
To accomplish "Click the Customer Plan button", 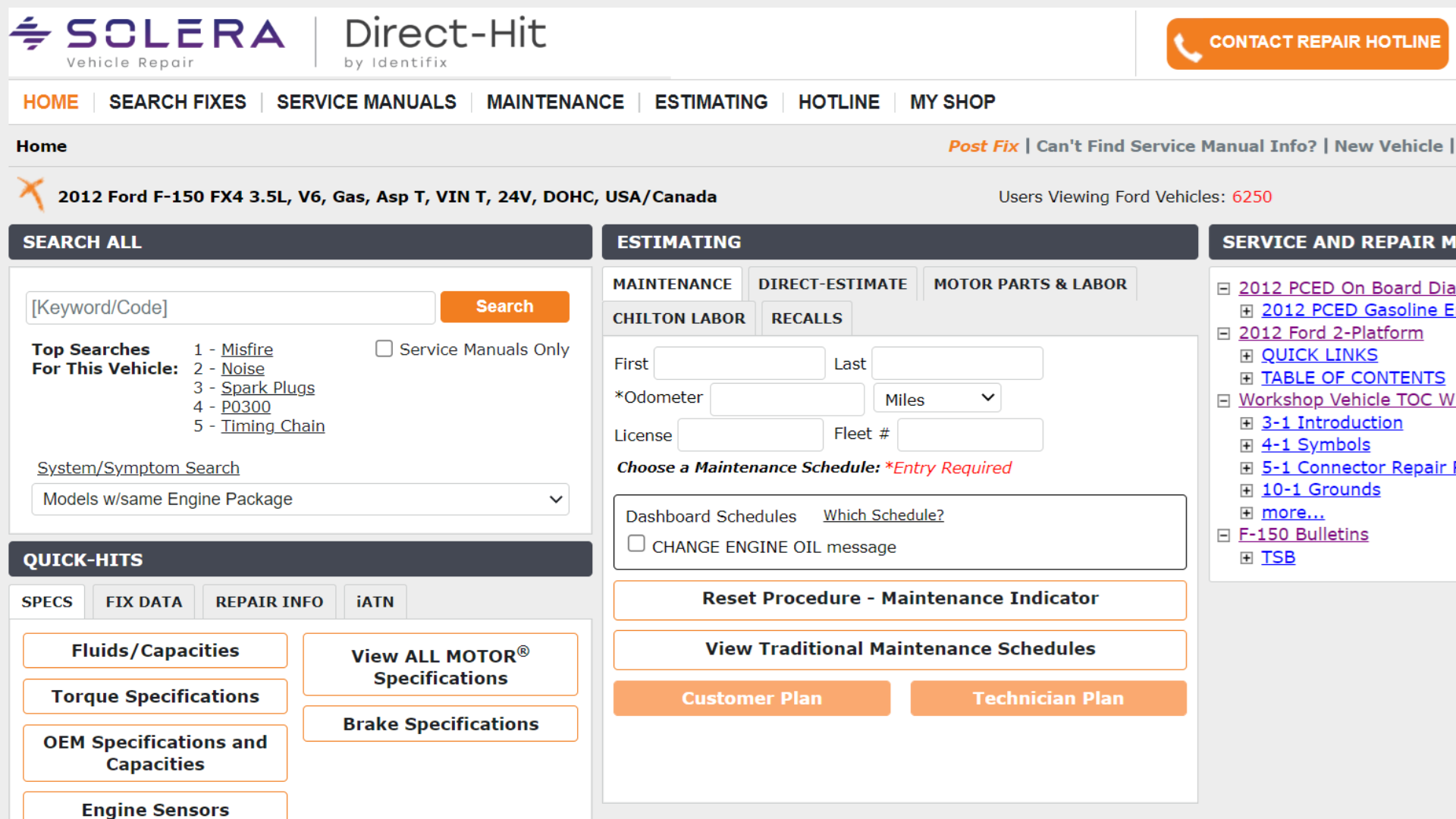I will coord(752,698).
